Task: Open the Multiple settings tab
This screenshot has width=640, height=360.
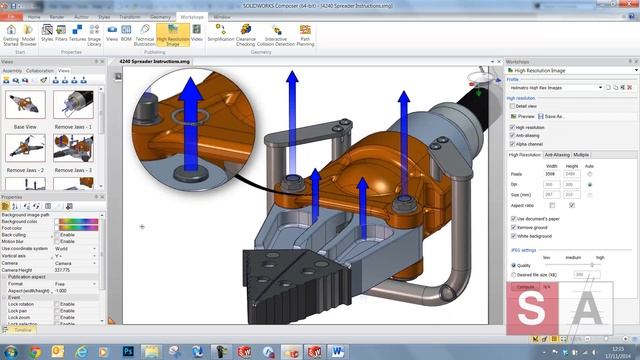Action: click(581, 155)
